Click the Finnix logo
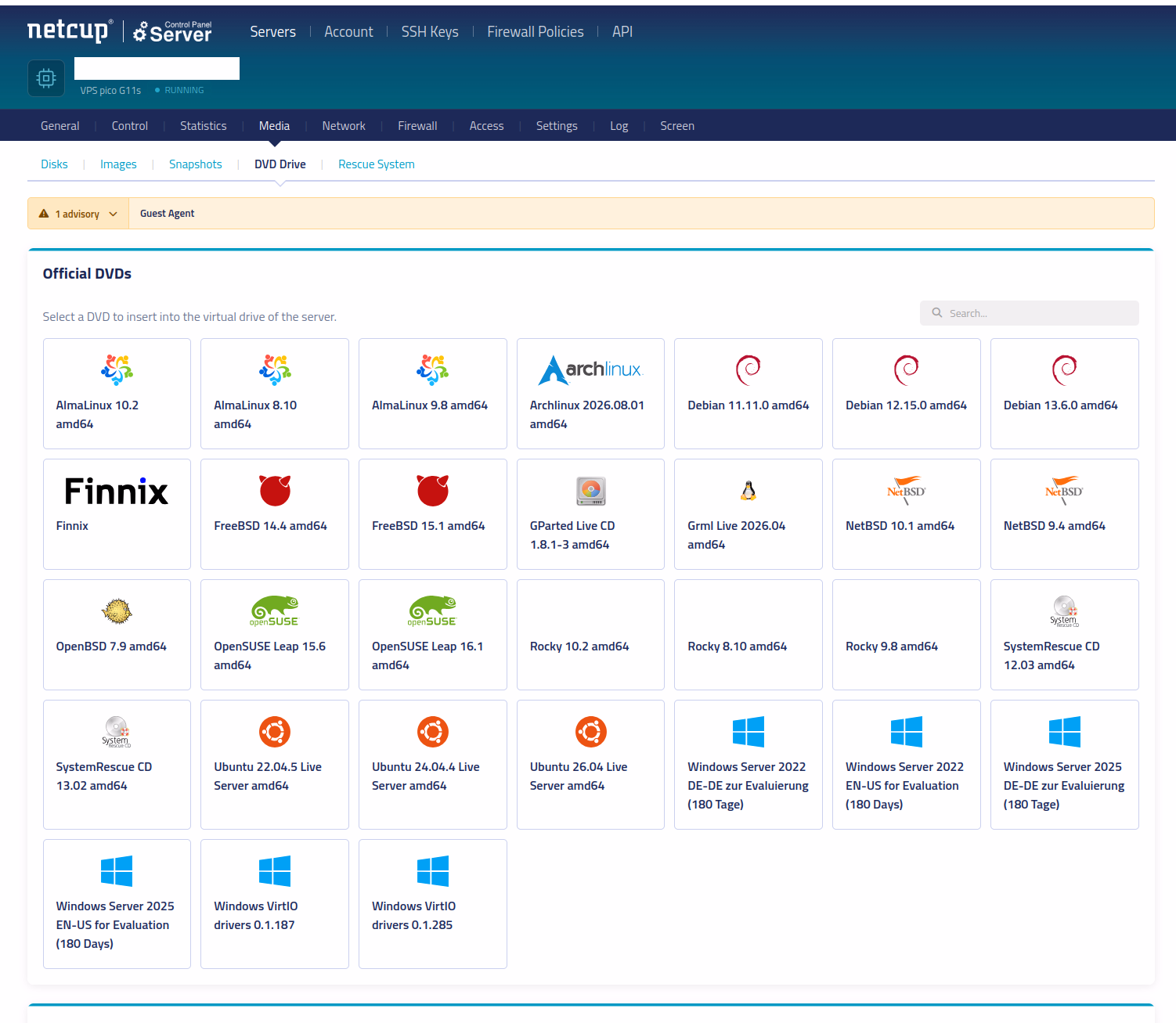Screen dimensions: 1176x1023 coord(117,491)
